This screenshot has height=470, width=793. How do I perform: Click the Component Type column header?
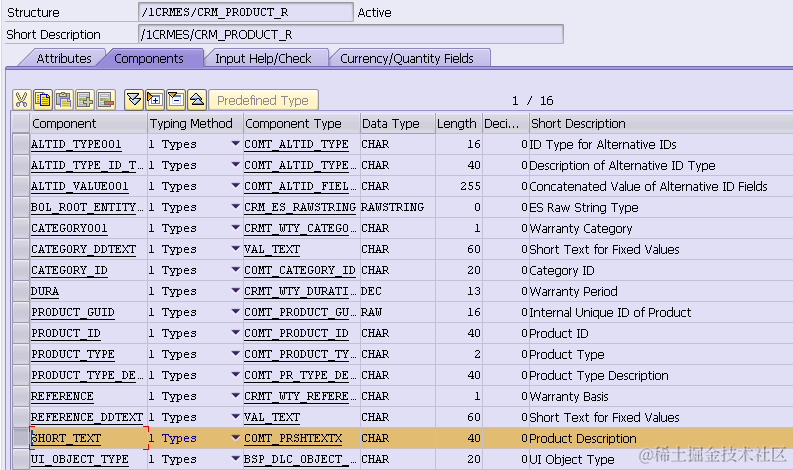301,123
